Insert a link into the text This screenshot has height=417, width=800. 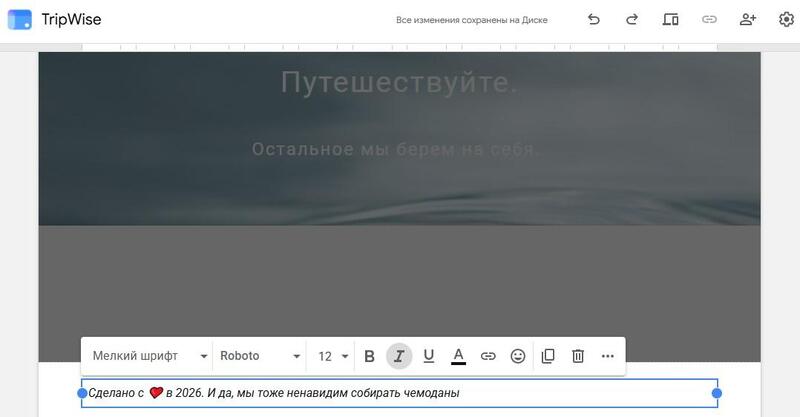488,356
